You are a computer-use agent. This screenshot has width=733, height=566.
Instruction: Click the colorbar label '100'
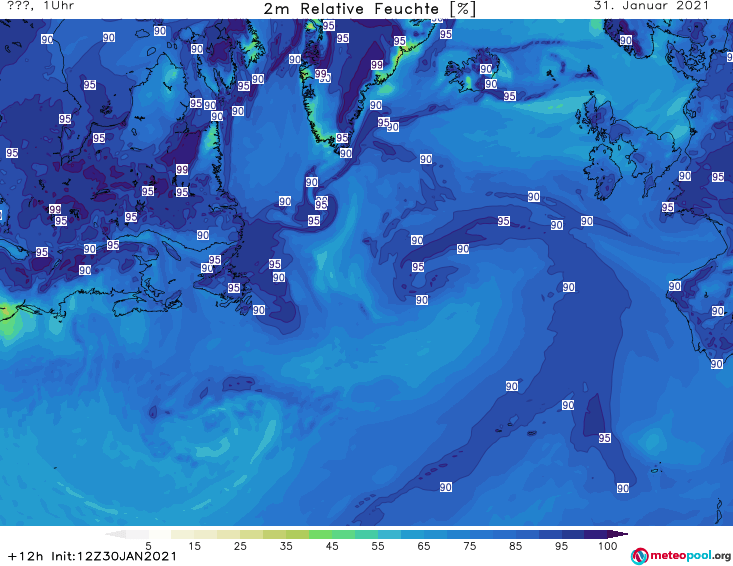click(x=608, y=546)
